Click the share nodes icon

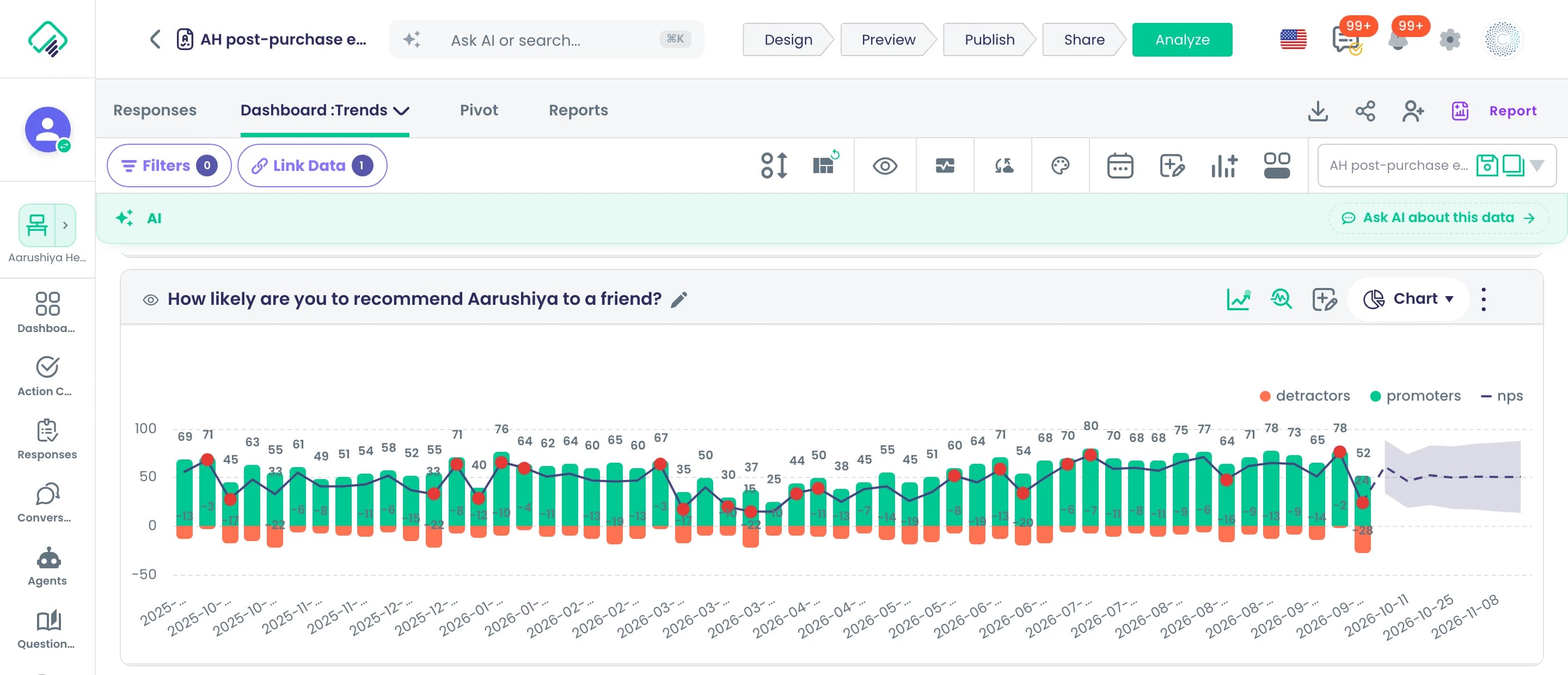click(x=1365, y=111)
